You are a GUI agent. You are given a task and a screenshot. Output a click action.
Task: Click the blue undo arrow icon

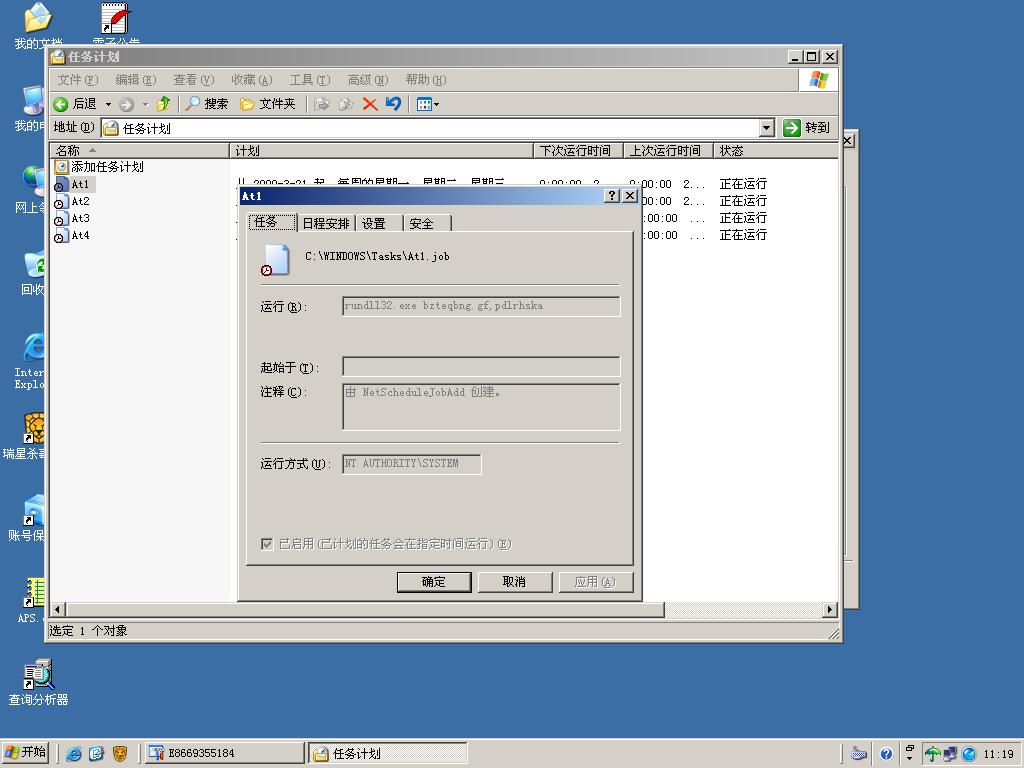pos(393,104)
